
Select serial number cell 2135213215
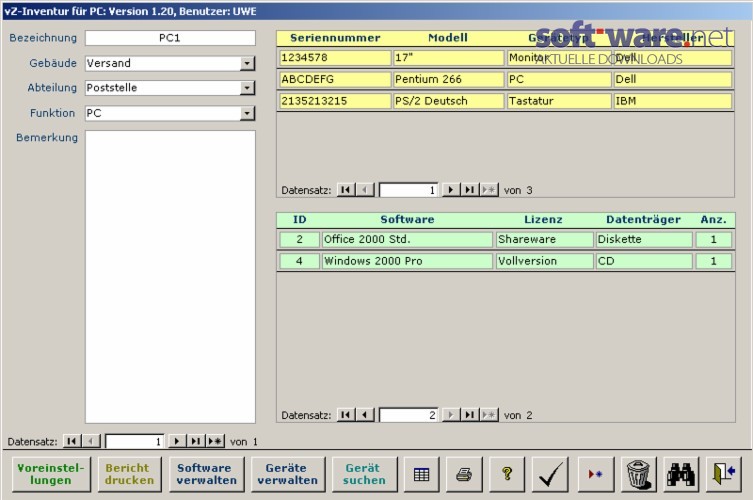[x=335, y=101]
